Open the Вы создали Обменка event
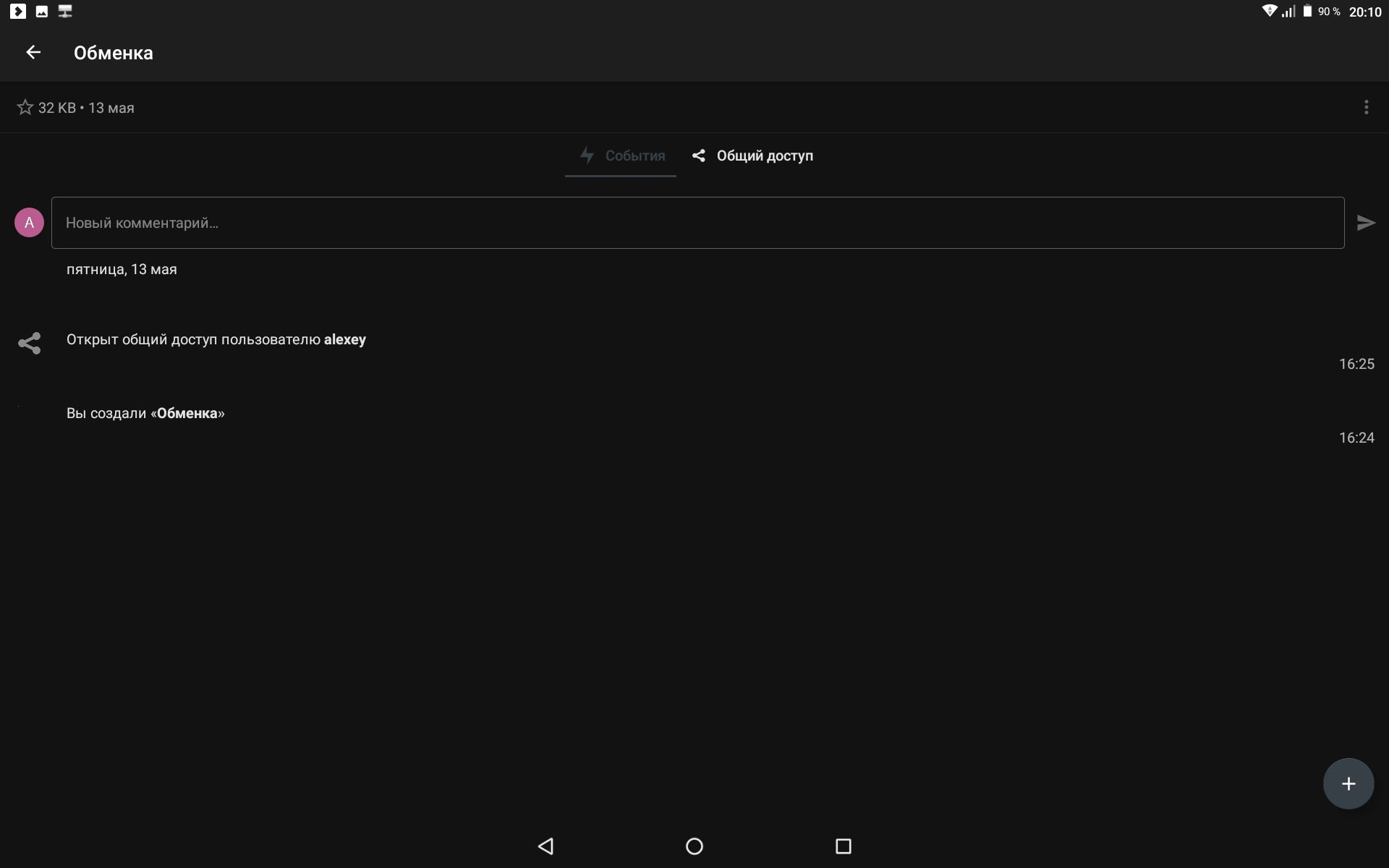The image size is (1389, 868). (x=145, y=414)
